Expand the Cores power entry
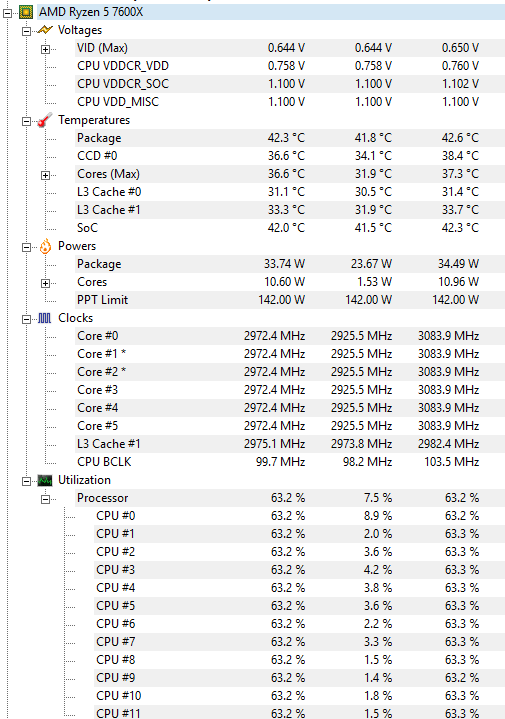505x719 pixels. tap(45, 283)
